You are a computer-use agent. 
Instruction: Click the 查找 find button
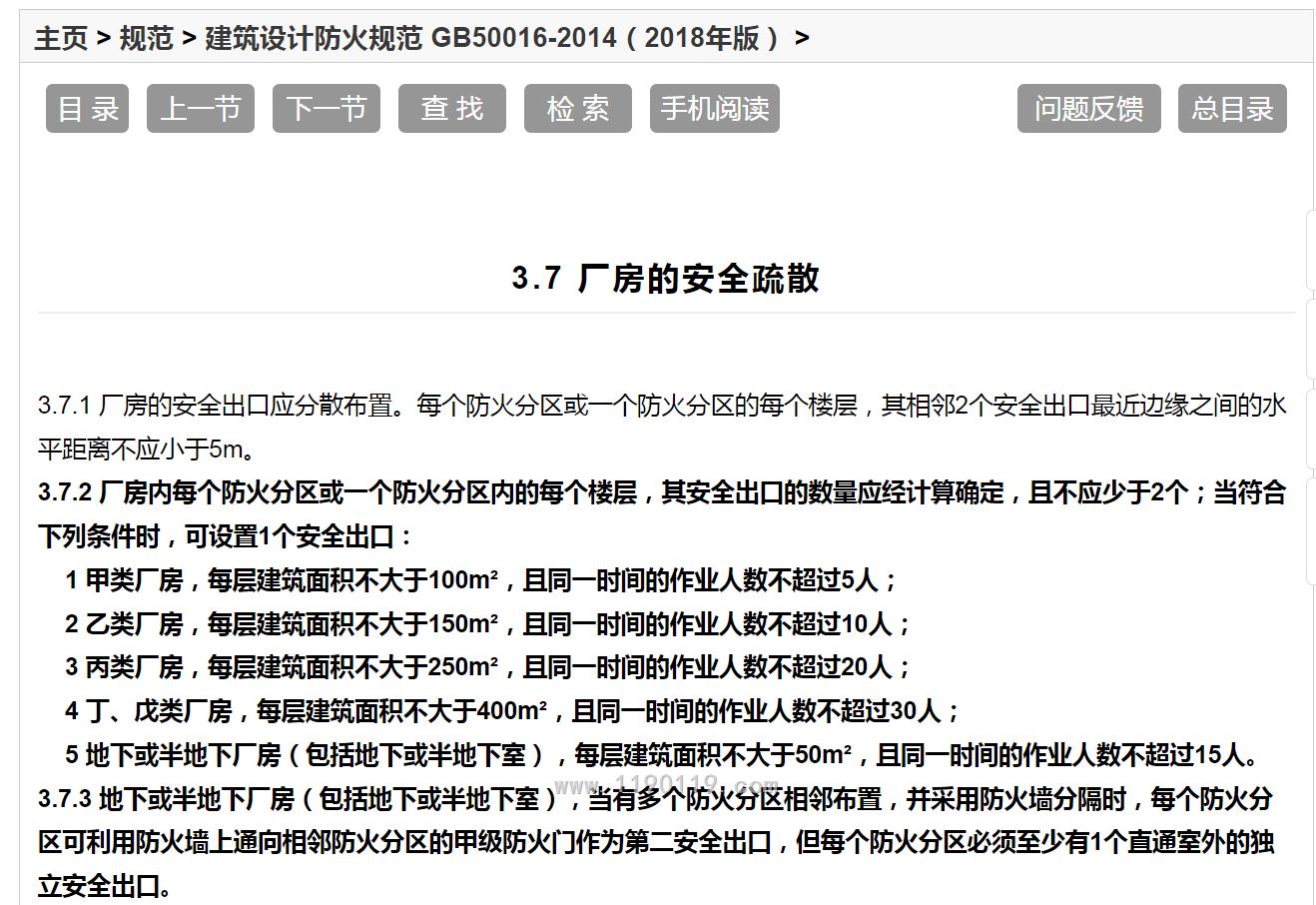[x=452, y=109]
